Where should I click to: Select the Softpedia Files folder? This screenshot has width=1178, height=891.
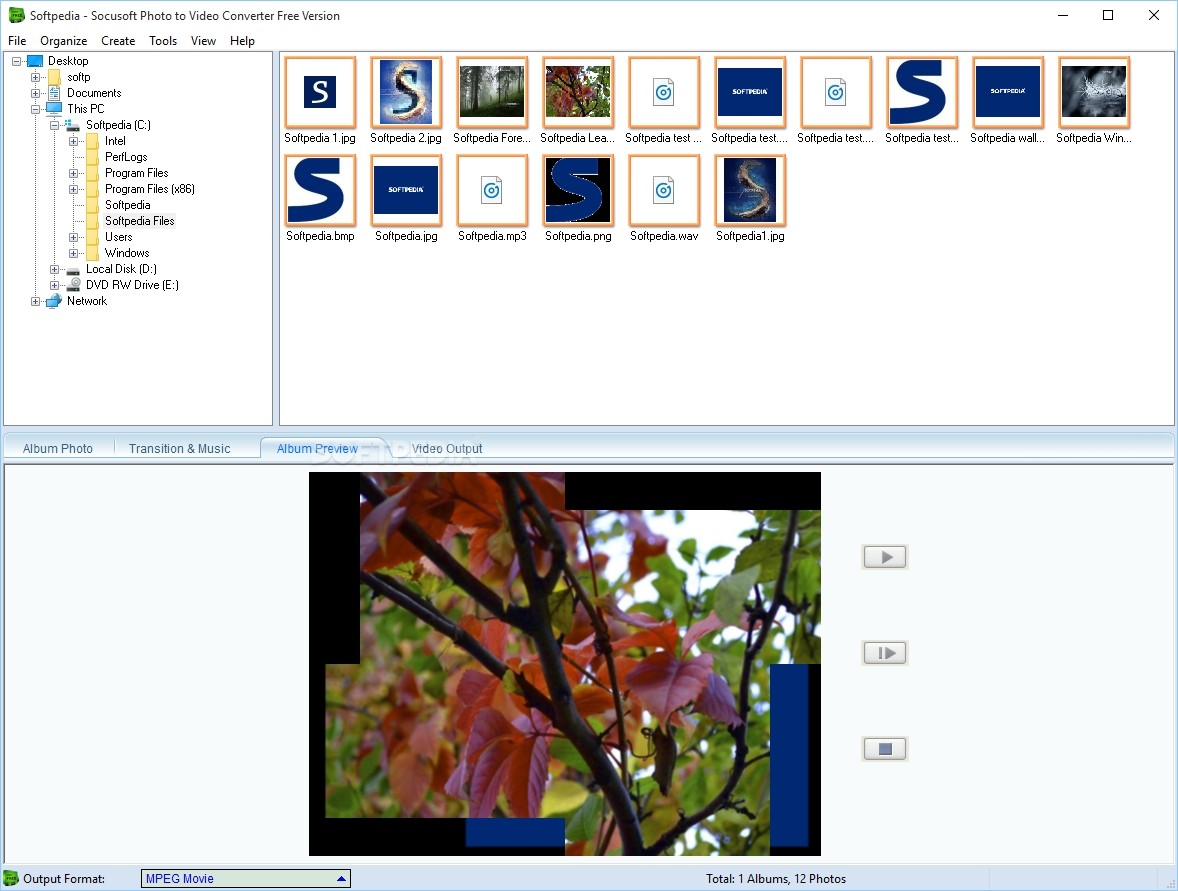pos(140,221)
